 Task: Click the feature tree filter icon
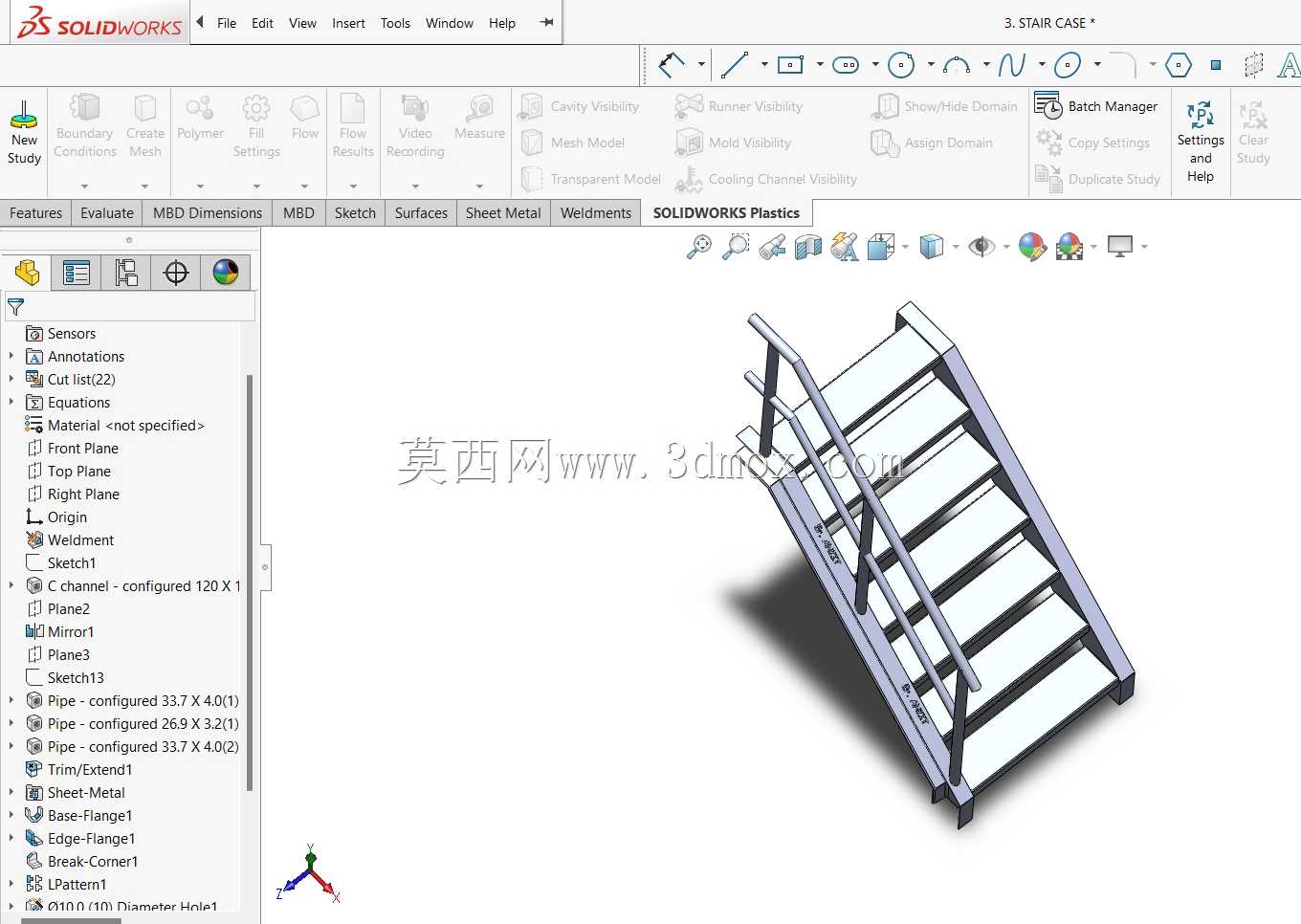tap(15, 307)
